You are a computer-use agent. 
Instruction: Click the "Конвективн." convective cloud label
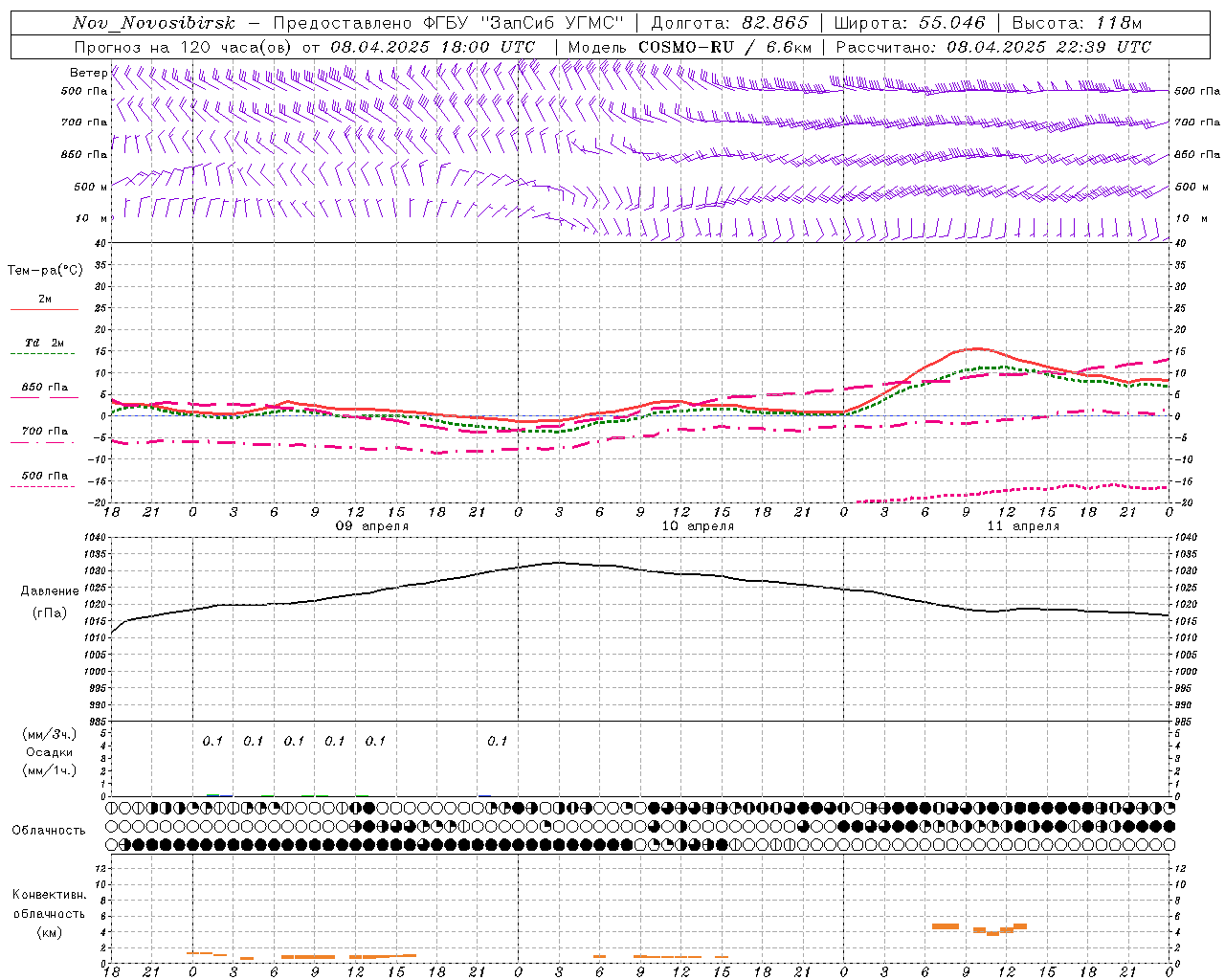(x=49, y=895)
